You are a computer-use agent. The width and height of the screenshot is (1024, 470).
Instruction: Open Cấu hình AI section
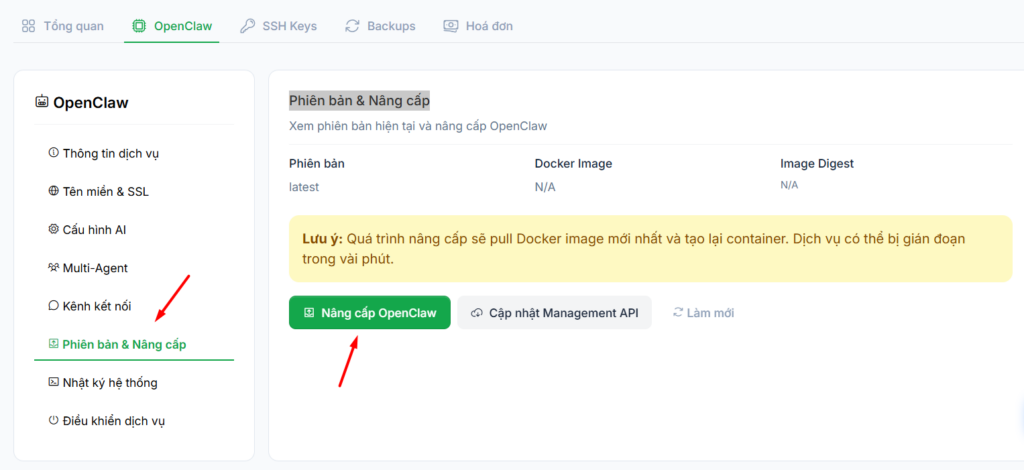pyautogui.click(x=134, y=230)
